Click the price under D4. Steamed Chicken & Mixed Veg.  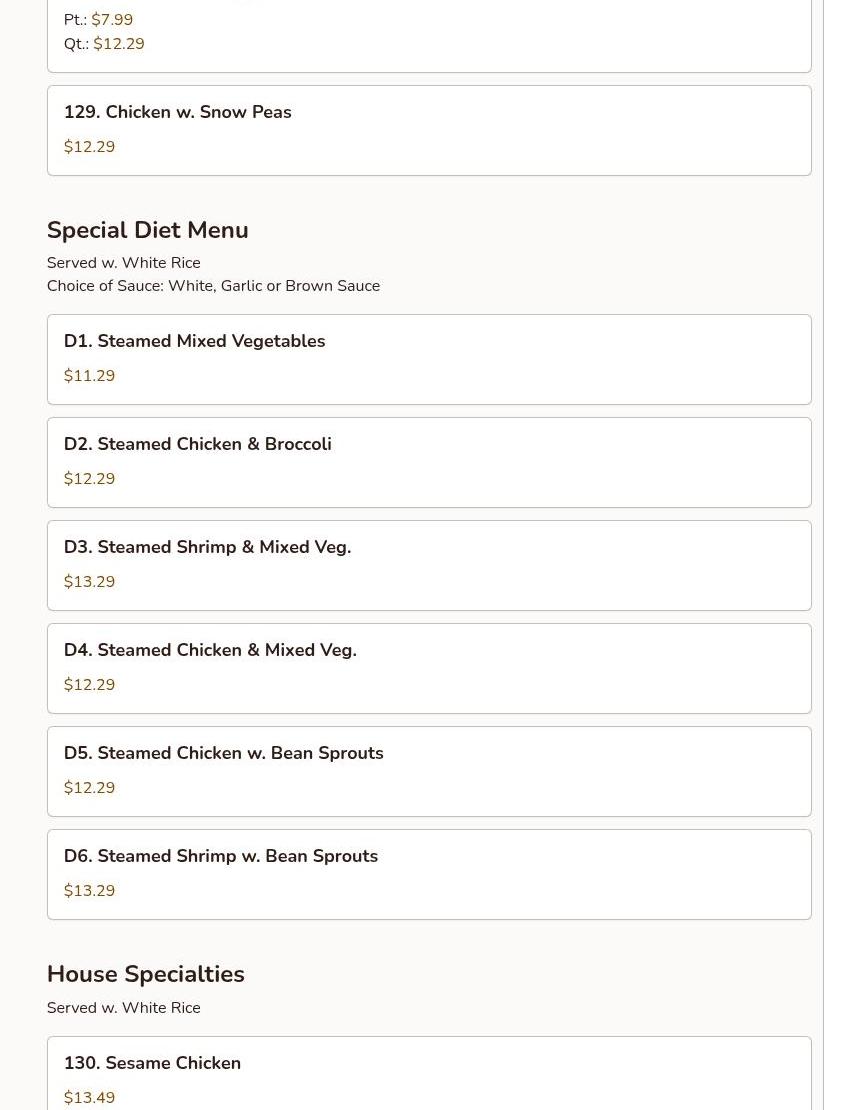[89, 685]
